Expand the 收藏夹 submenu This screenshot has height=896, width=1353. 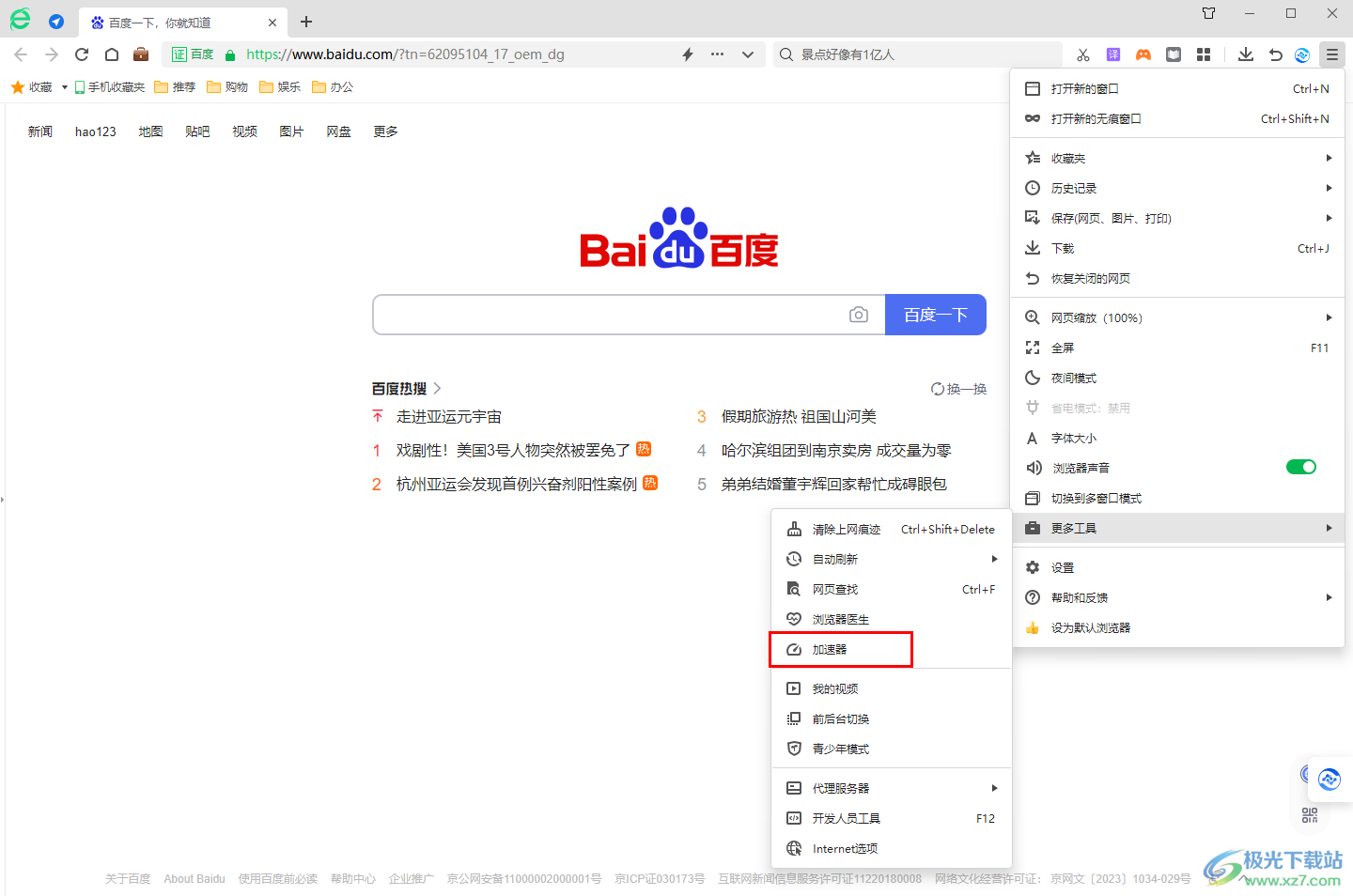point(1177,158)
